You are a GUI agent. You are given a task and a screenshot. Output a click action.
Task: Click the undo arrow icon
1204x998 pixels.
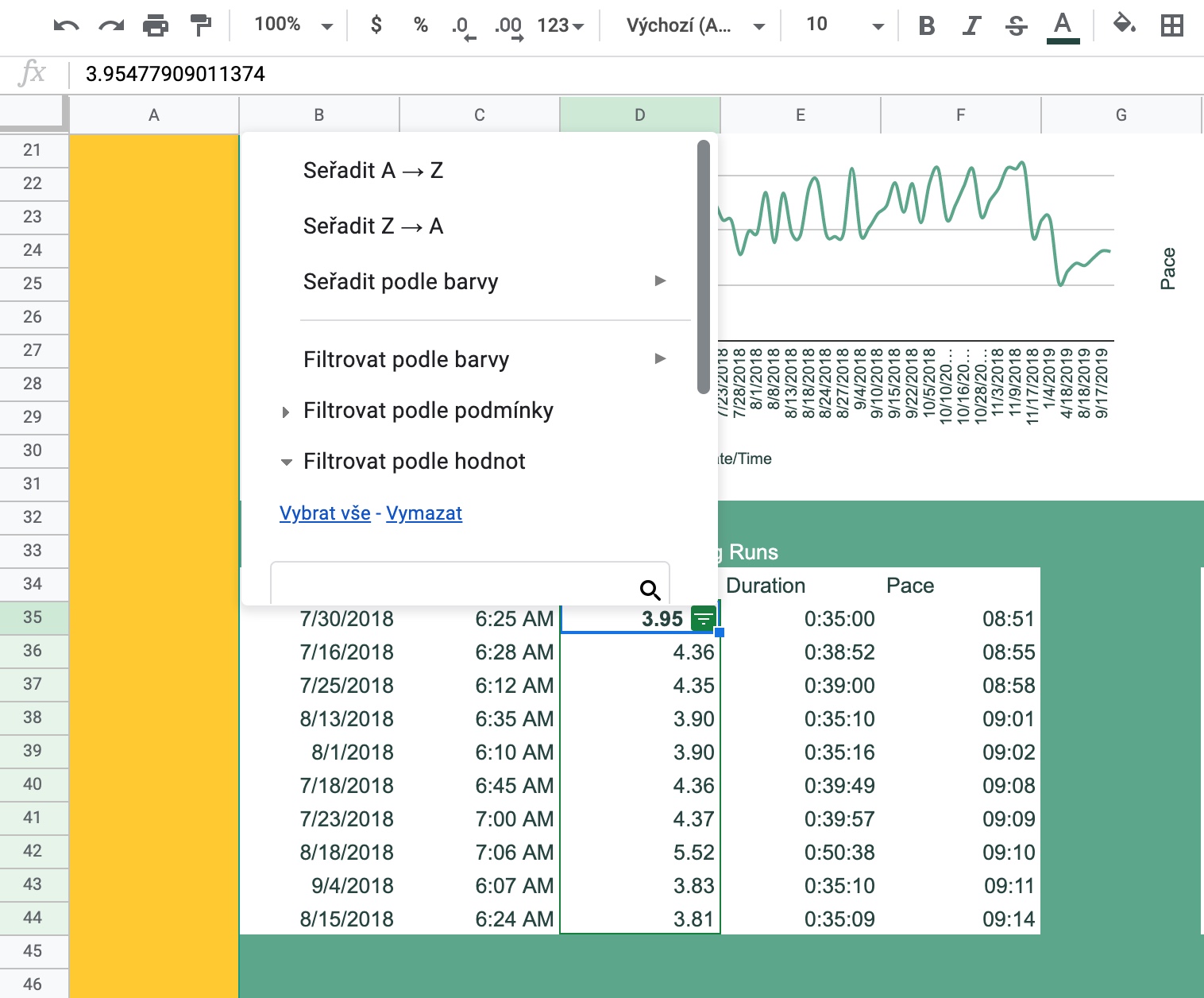pyautogui.click(x=66, y=26)
